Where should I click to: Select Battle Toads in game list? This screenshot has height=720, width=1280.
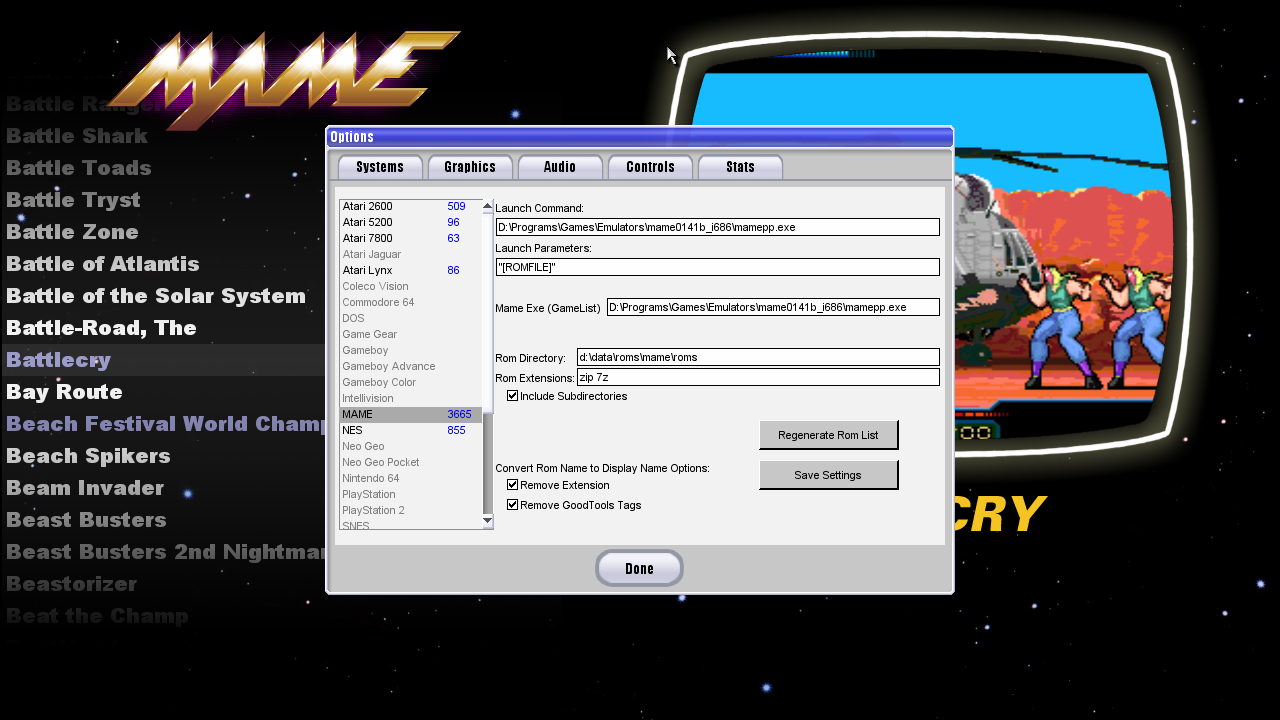[79, 168]
